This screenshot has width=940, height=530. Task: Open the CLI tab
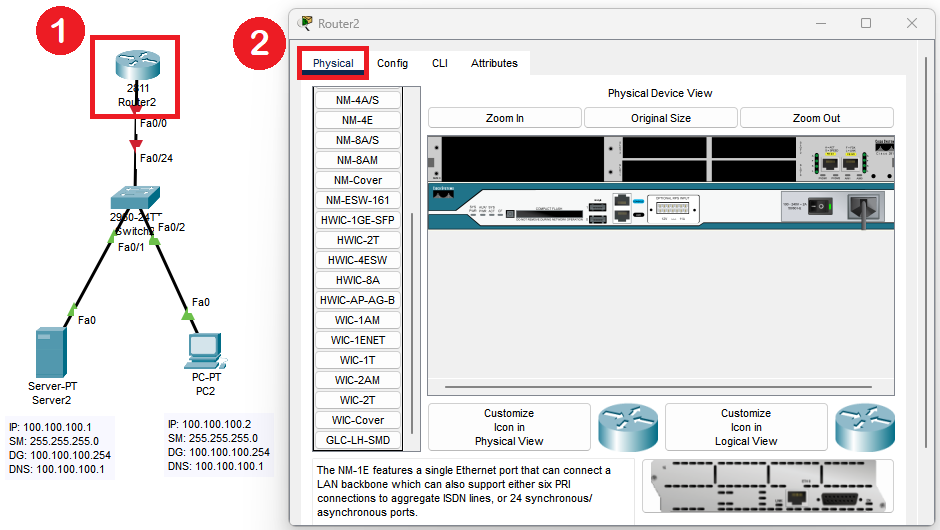click(440, 63)
